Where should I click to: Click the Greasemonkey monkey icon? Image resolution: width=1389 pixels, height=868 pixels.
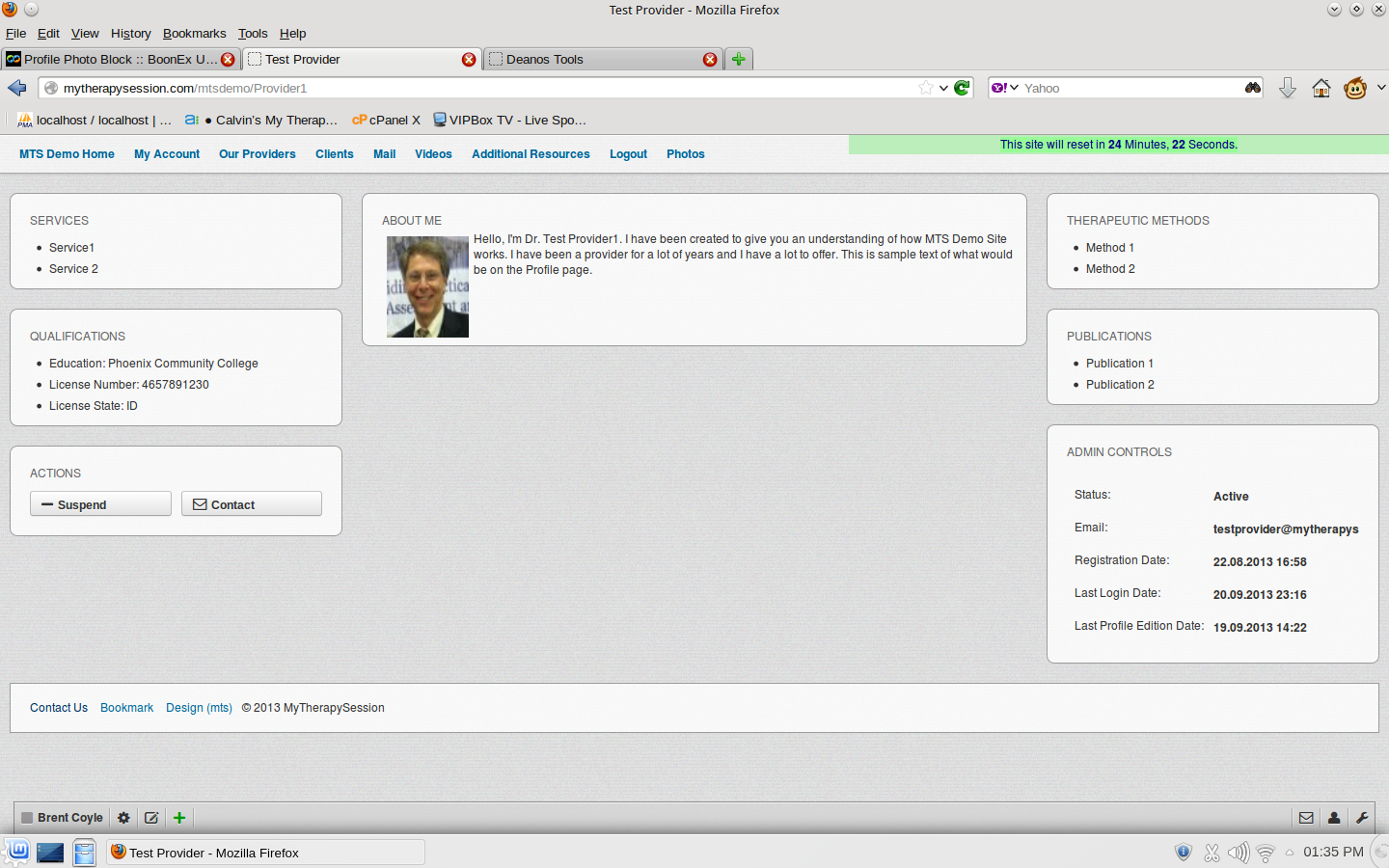[1355, 89]
